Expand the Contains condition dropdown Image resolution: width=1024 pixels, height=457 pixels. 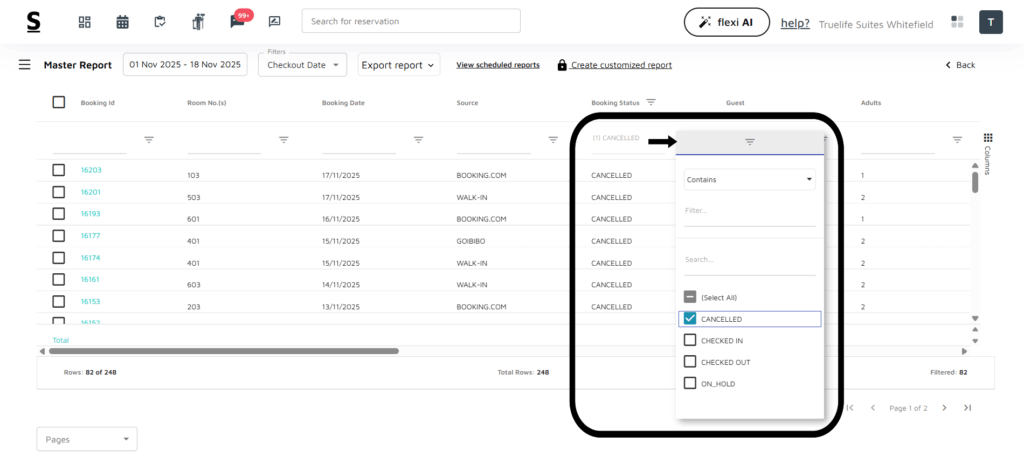click(749, 180)
